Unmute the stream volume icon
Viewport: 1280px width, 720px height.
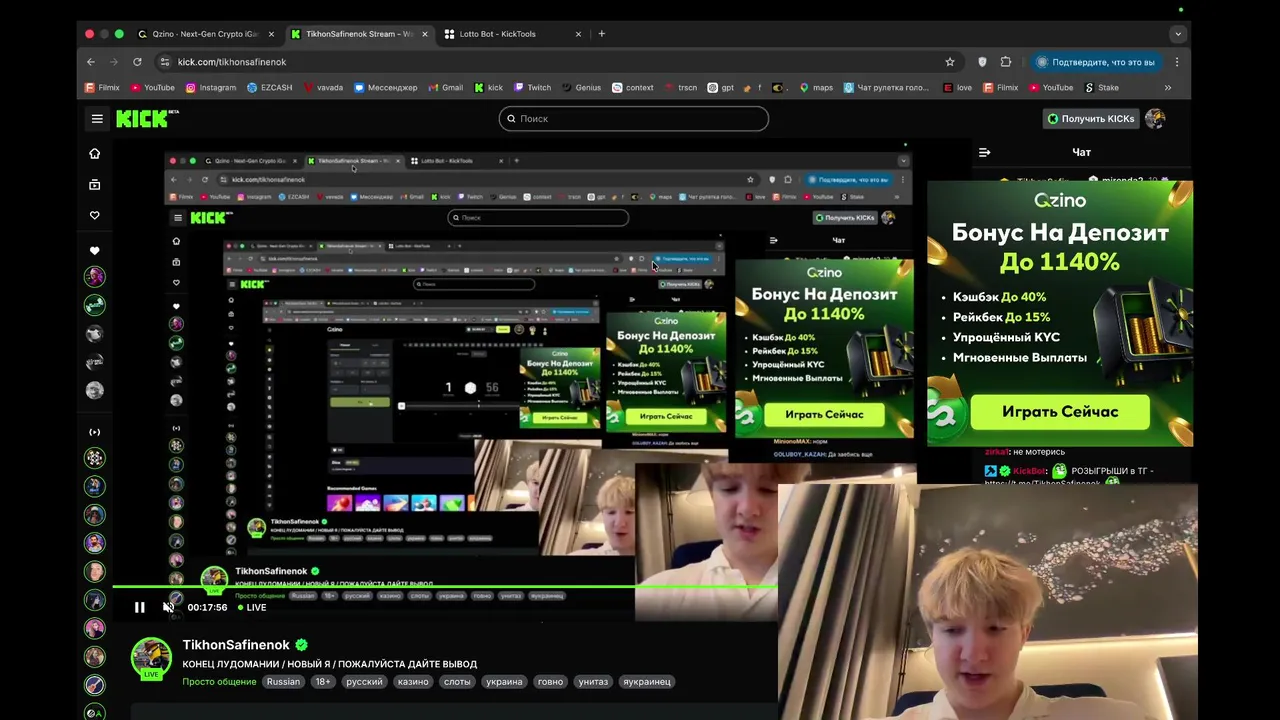(x=168, y=607)
